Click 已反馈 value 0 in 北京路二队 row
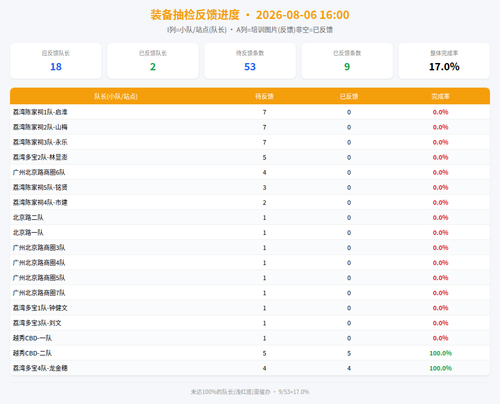 coord(349,218)
